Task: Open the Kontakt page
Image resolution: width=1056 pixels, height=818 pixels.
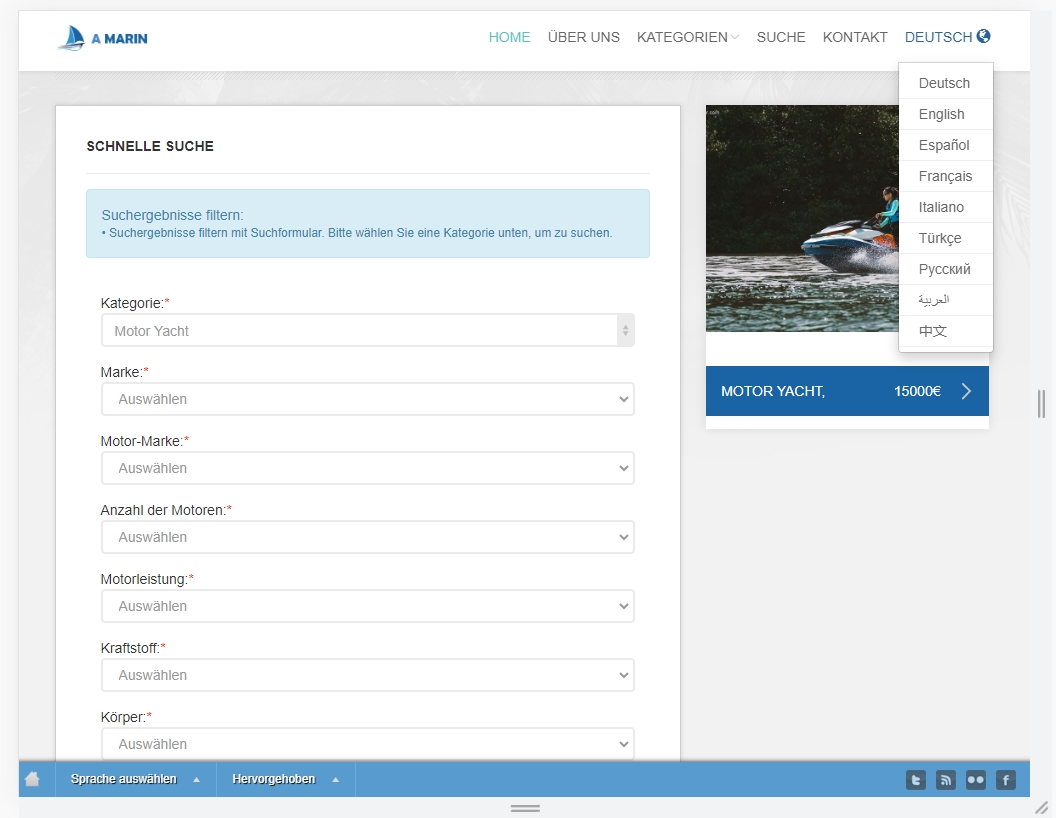Action: pyautogui.click(x=855, y=37)
